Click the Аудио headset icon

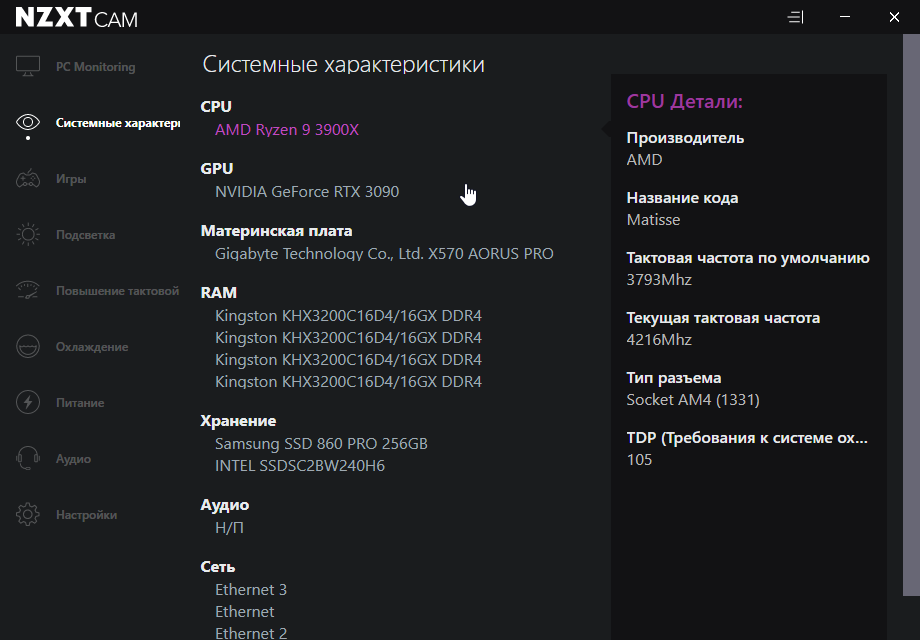28,459
